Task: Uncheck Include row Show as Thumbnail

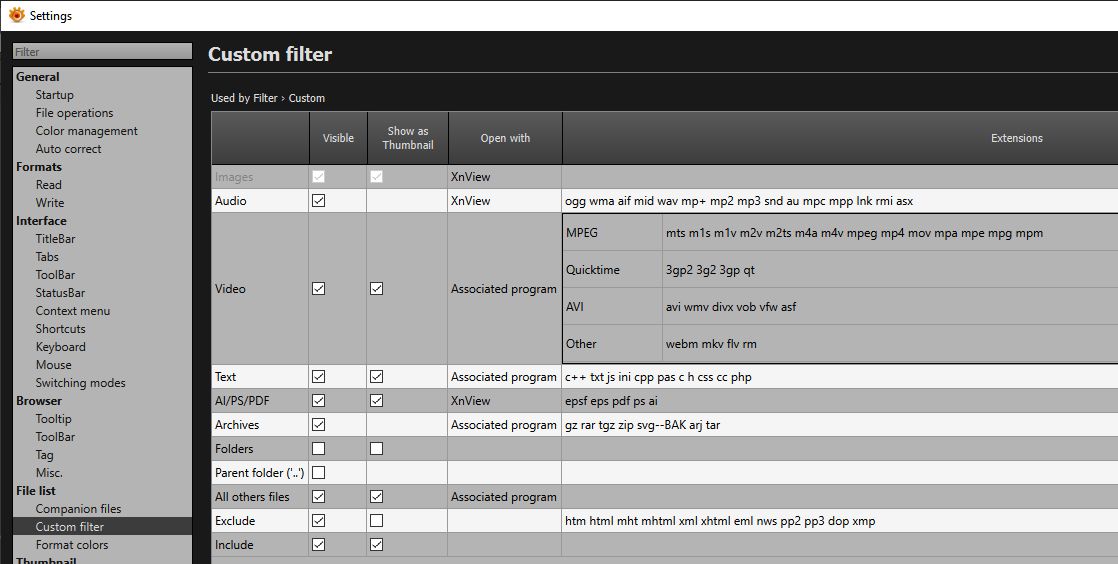Action: (376, 545)
